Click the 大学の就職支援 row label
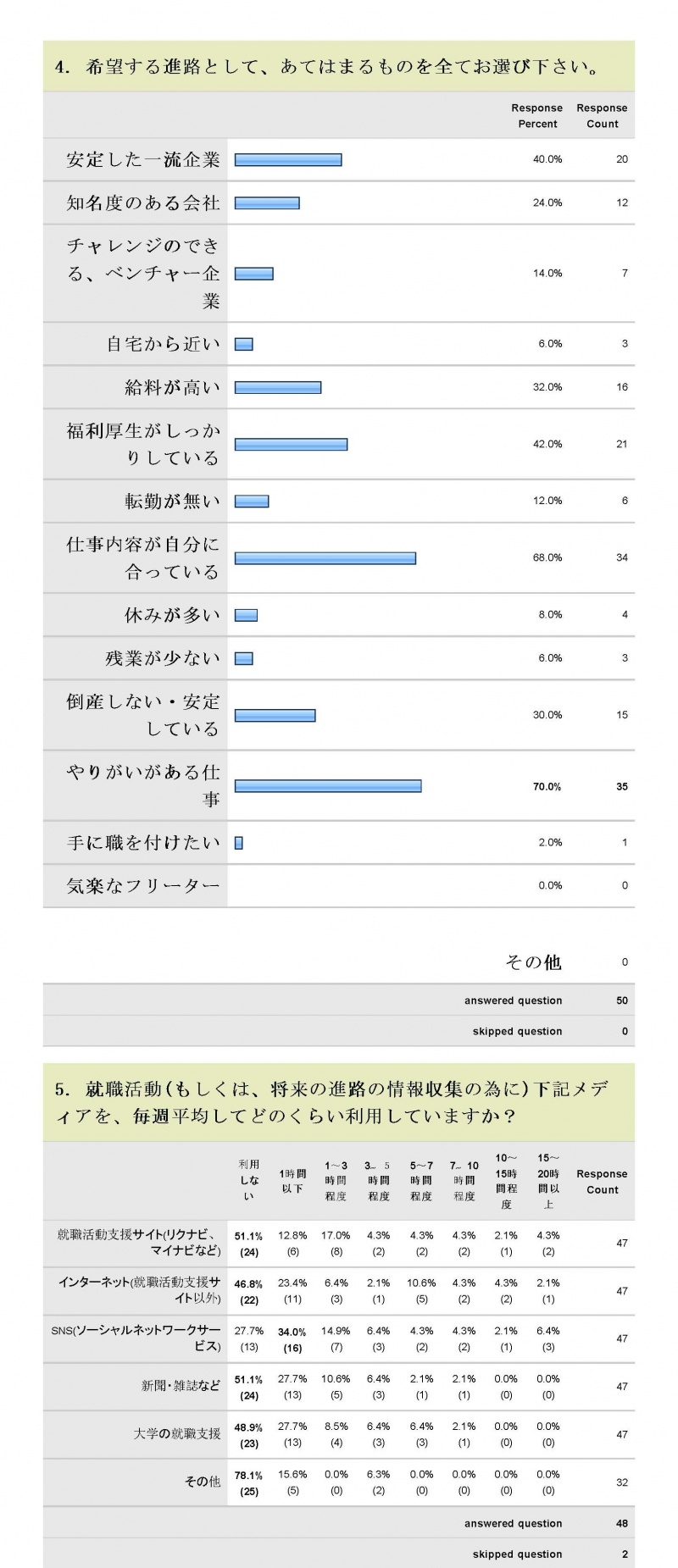 [177, 1433]
